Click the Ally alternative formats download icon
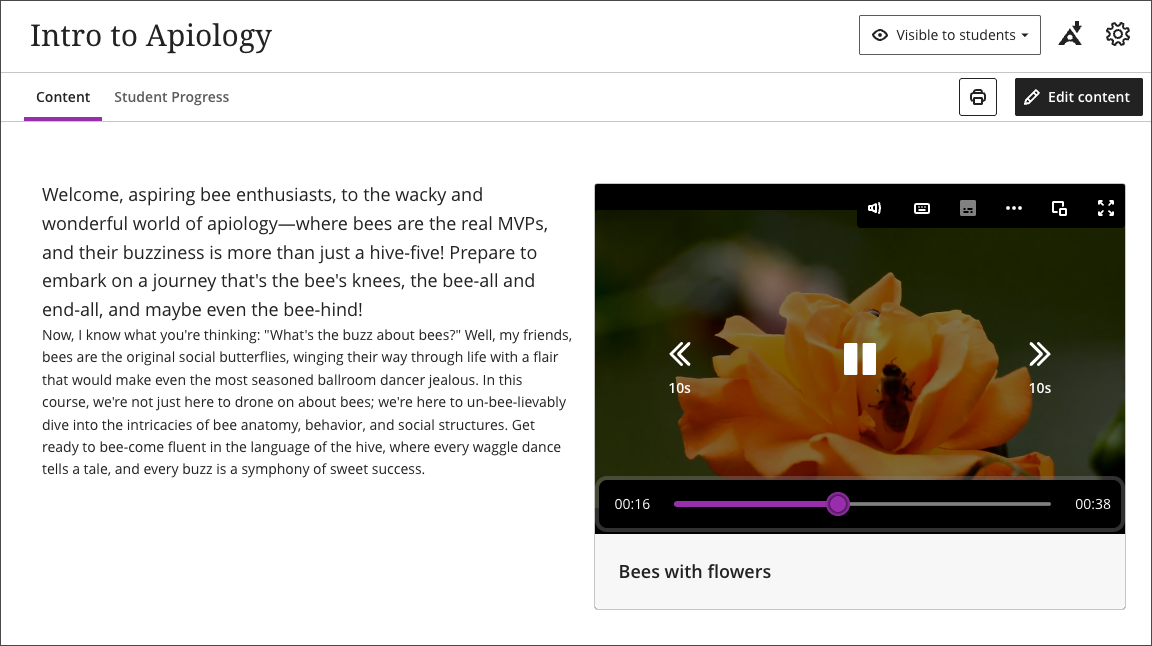 pos(1070,34)
